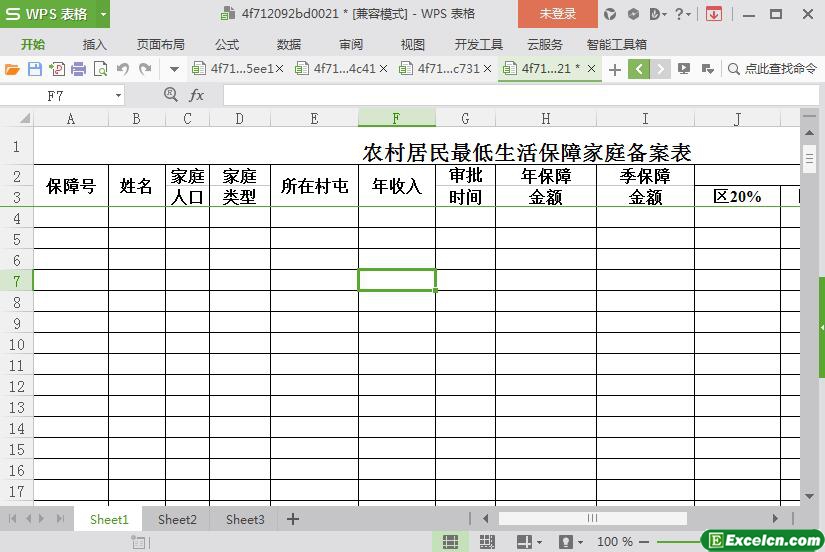
Task: Open print preview icon
Action: tap(100, 69)
